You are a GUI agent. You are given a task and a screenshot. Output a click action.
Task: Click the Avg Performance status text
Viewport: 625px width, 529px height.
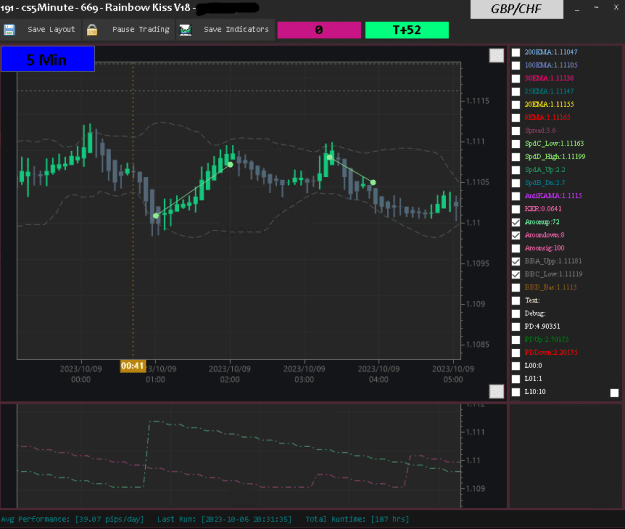[x=72, y=519]
